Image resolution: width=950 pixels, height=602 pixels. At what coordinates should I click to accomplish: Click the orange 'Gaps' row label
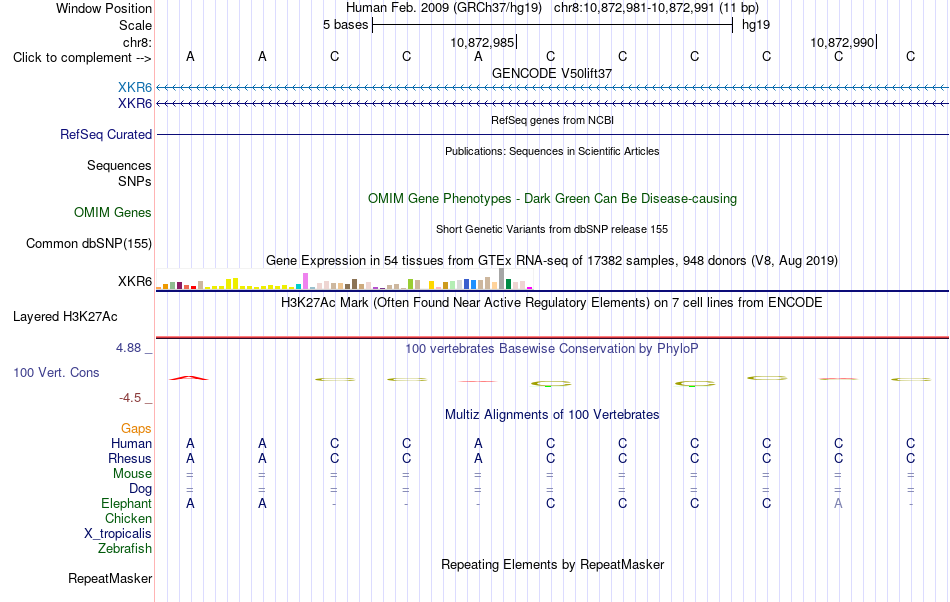pos(136,429)
